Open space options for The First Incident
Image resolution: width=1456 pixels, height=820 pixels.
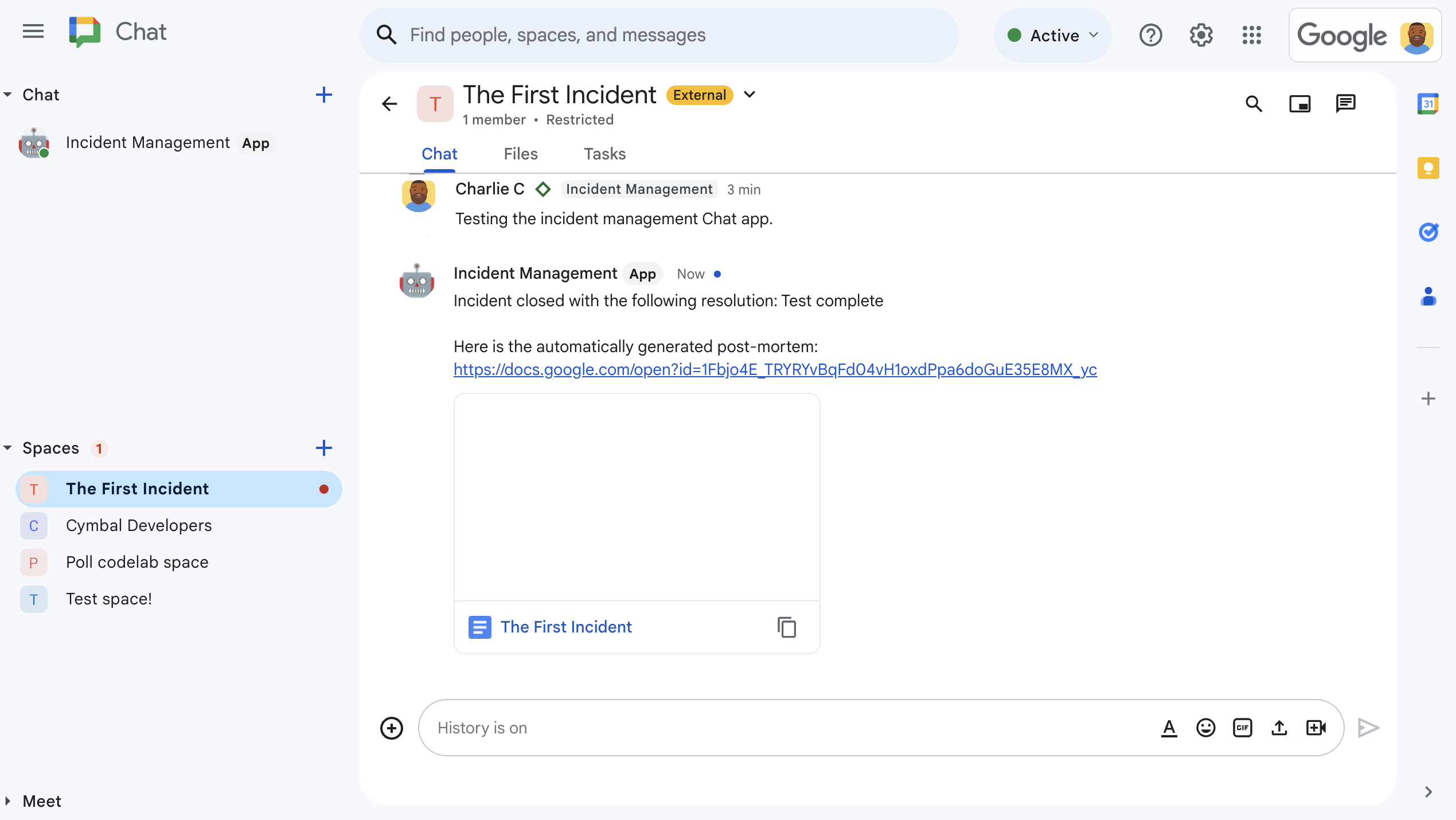click(x=750, y=95)
